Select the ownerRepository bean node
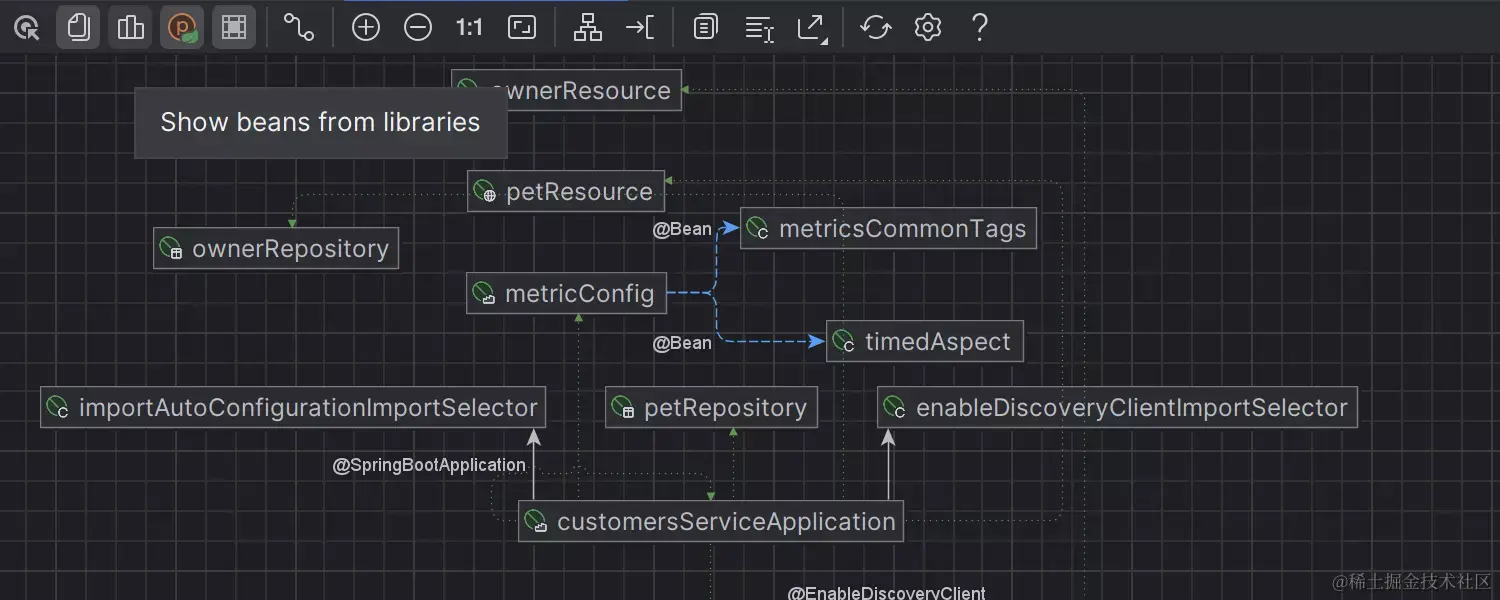 (x=276, y=248)
